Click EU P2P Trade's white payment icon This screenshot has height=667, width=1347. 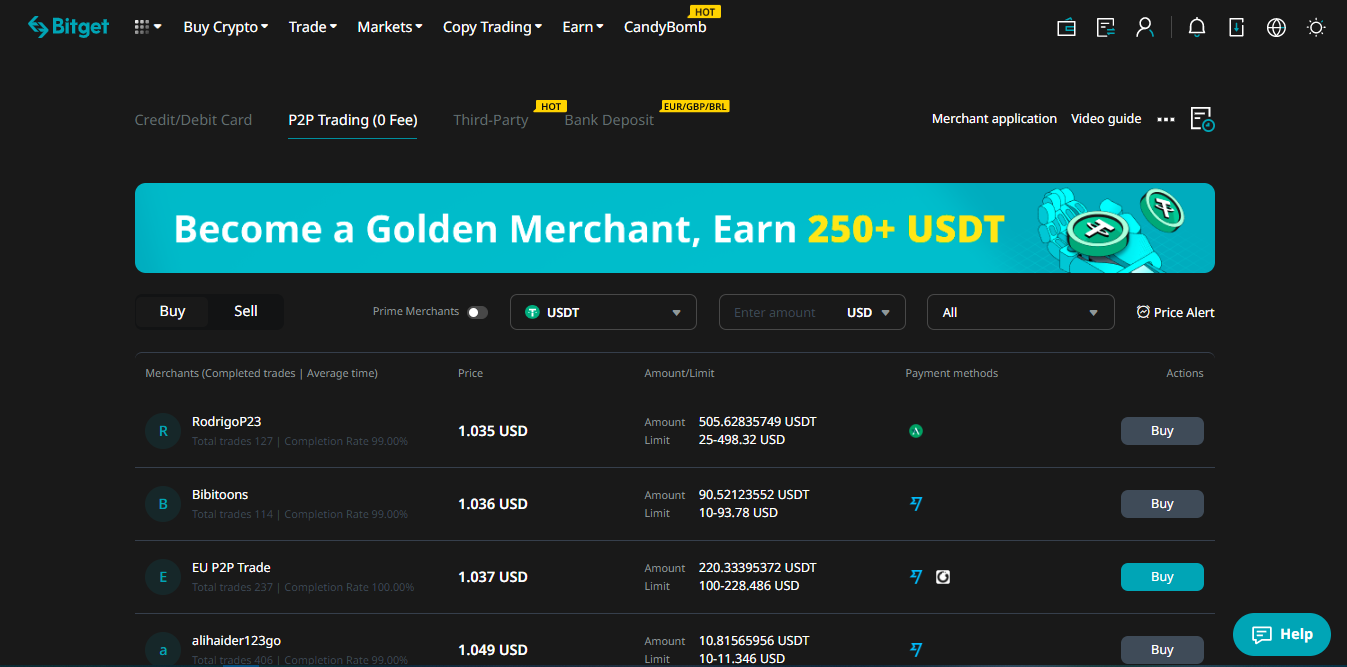(943, 577)
